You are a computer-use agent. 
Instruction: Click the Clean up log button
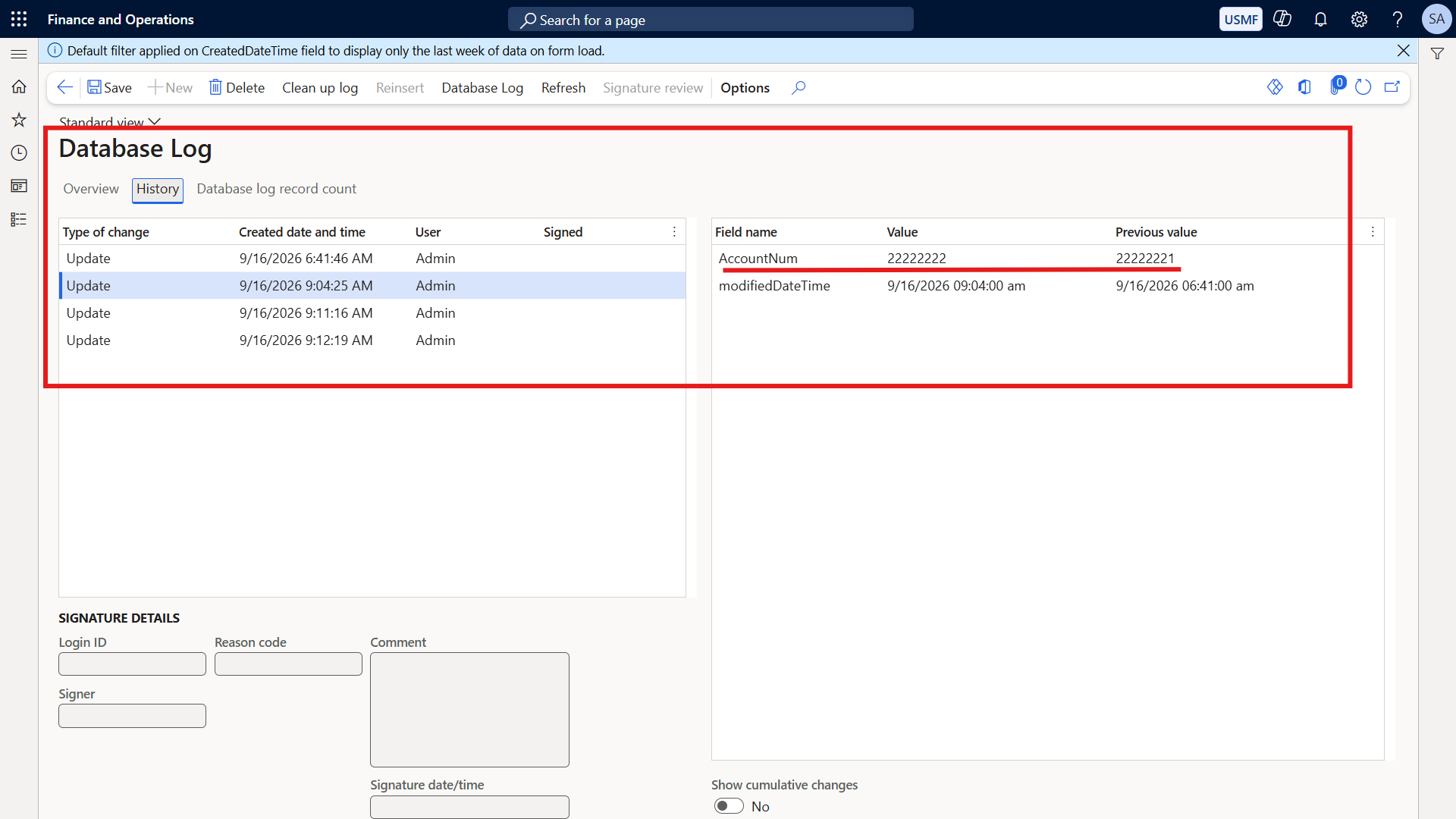[x=320, y=88]
